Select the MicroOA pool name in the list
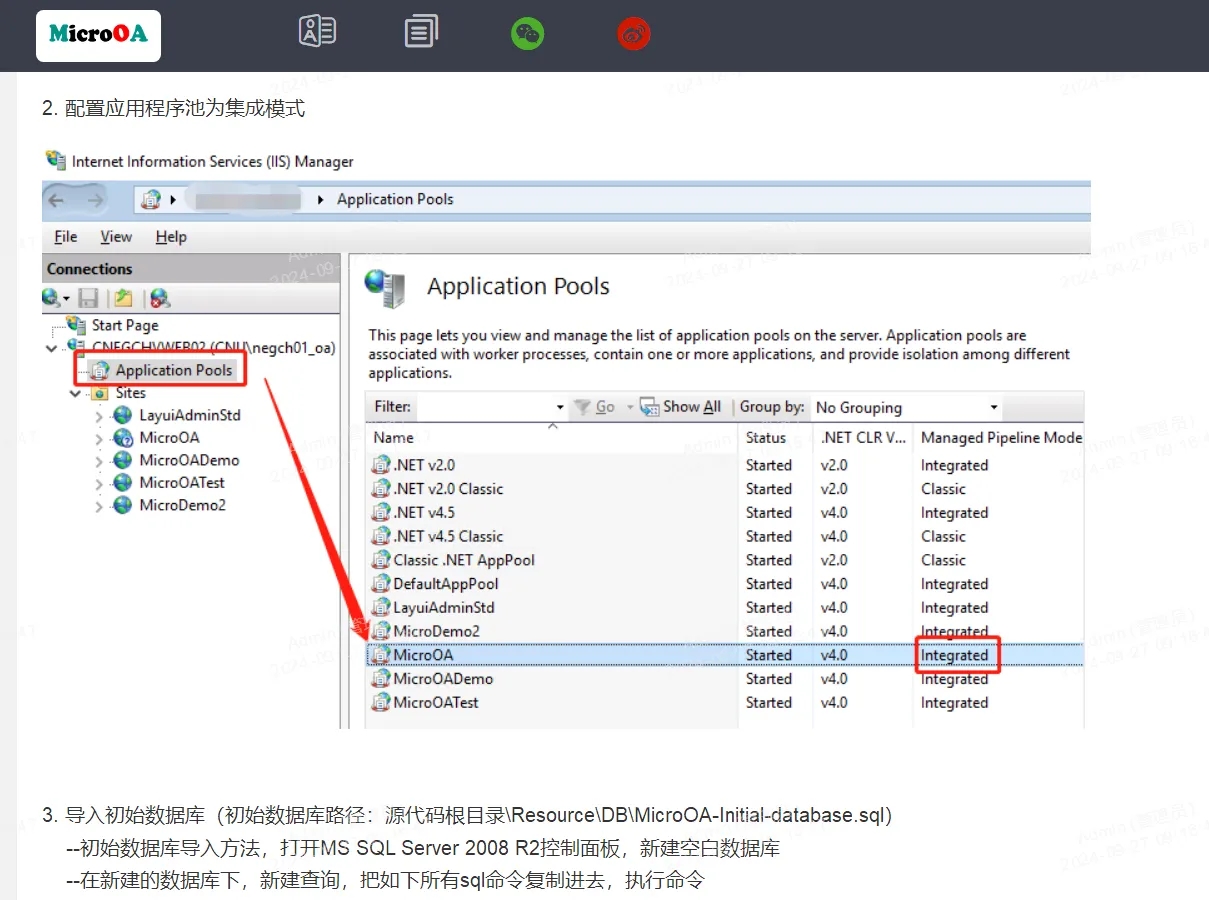 pyautogui.click(x=423, y=656)
